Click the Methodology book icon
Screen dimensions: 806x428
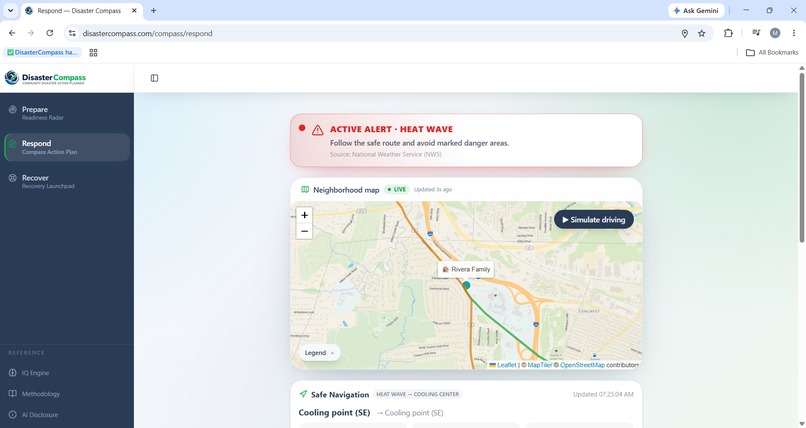pos(12,394)
